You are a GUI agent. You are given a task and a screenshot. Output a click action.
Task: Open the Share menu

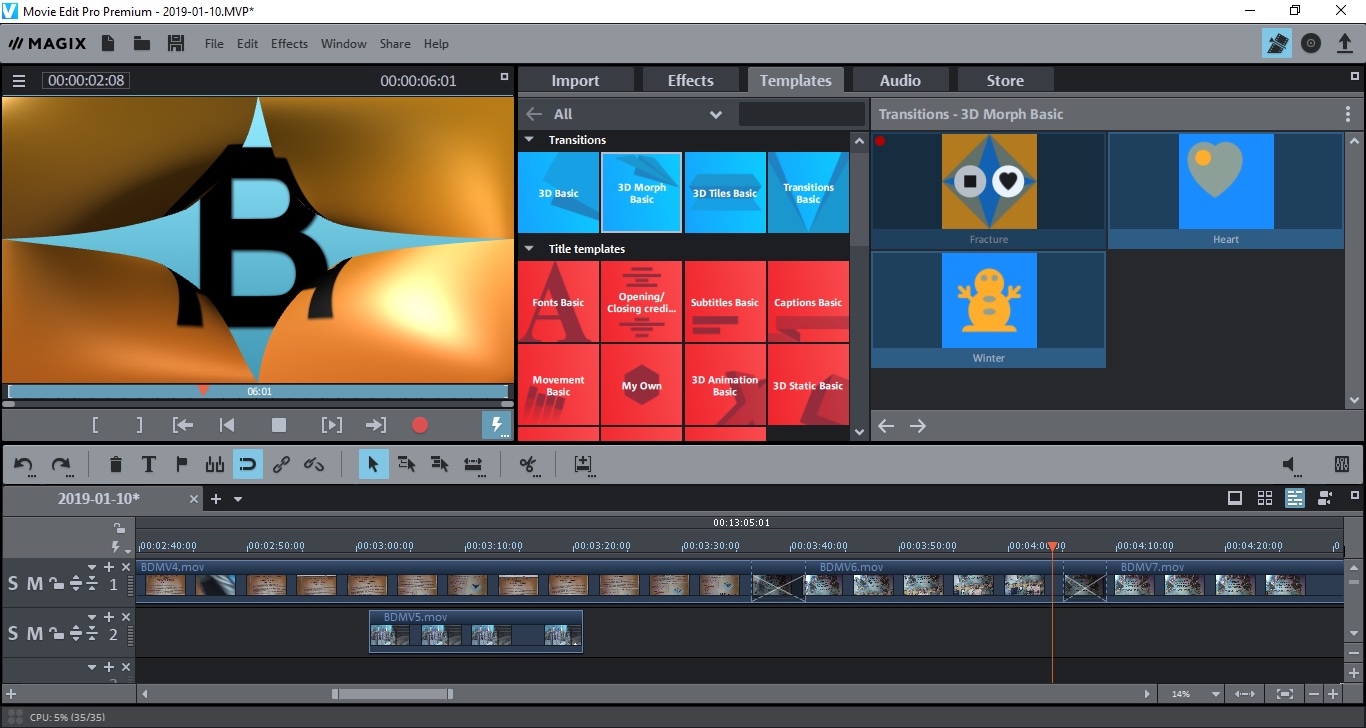(395, 44)
